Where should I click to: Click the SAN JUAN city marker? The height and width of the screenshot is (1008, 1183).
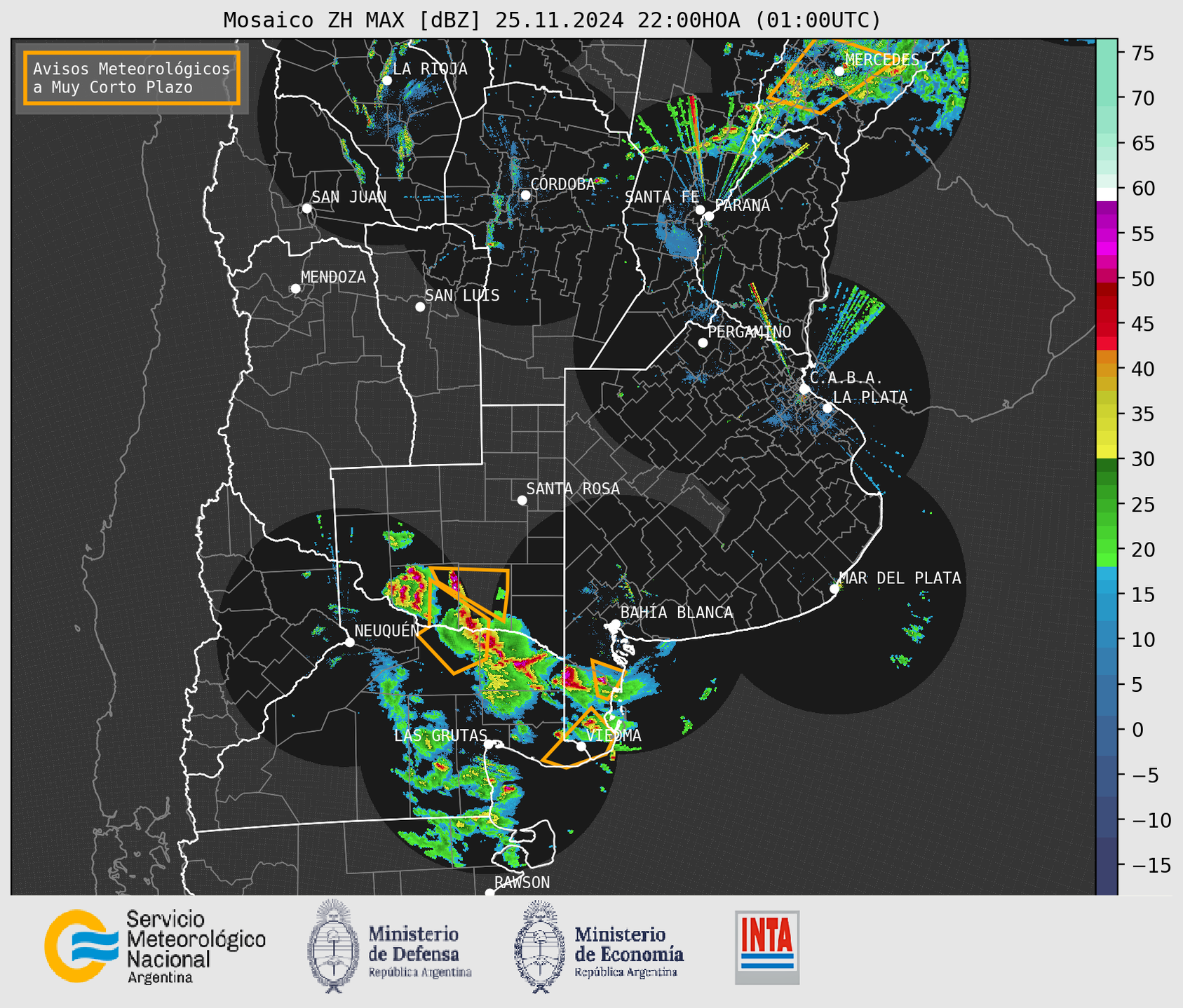pos(306,208)
